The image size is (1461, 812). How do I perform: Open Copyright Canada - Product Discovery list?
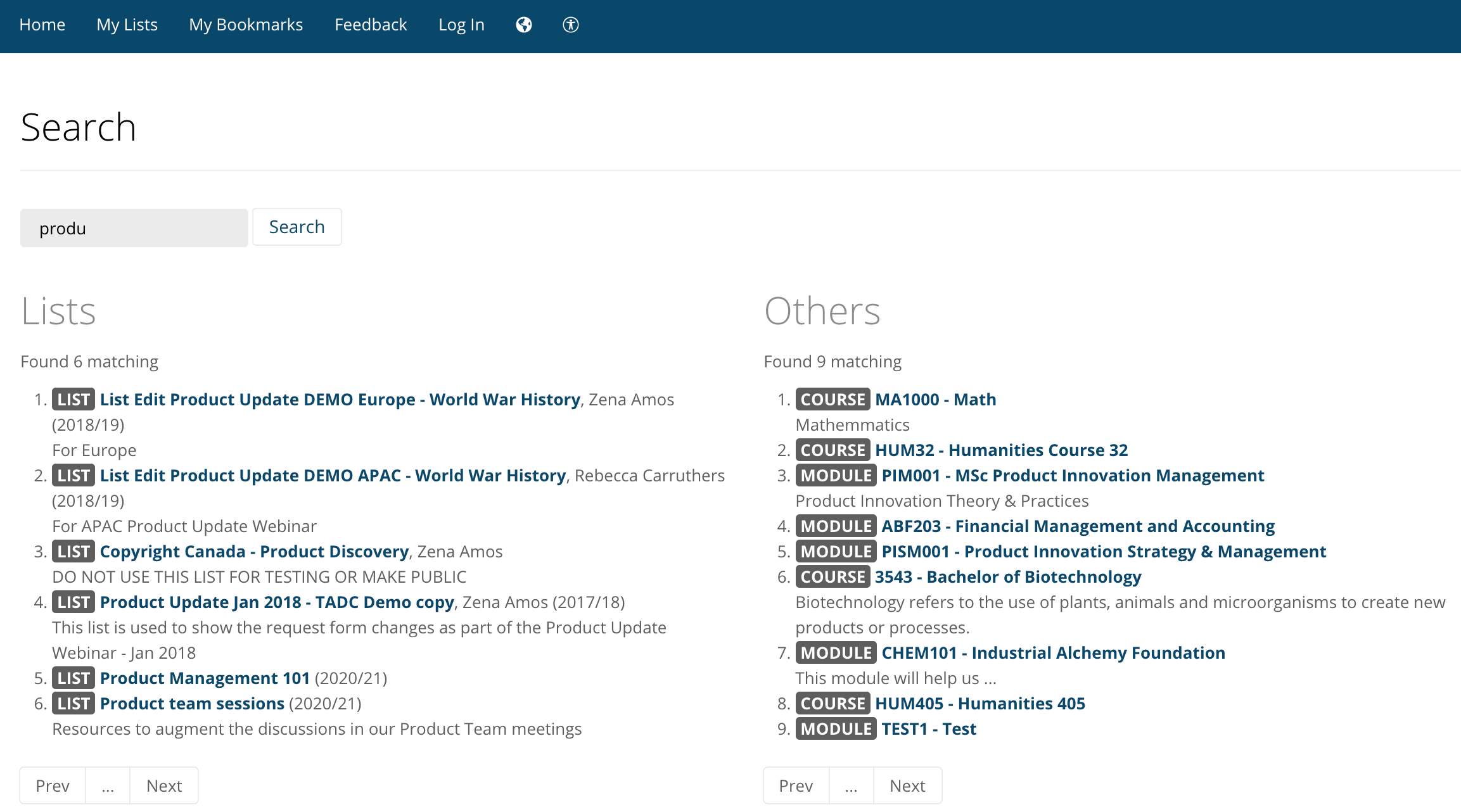(255, 552)
